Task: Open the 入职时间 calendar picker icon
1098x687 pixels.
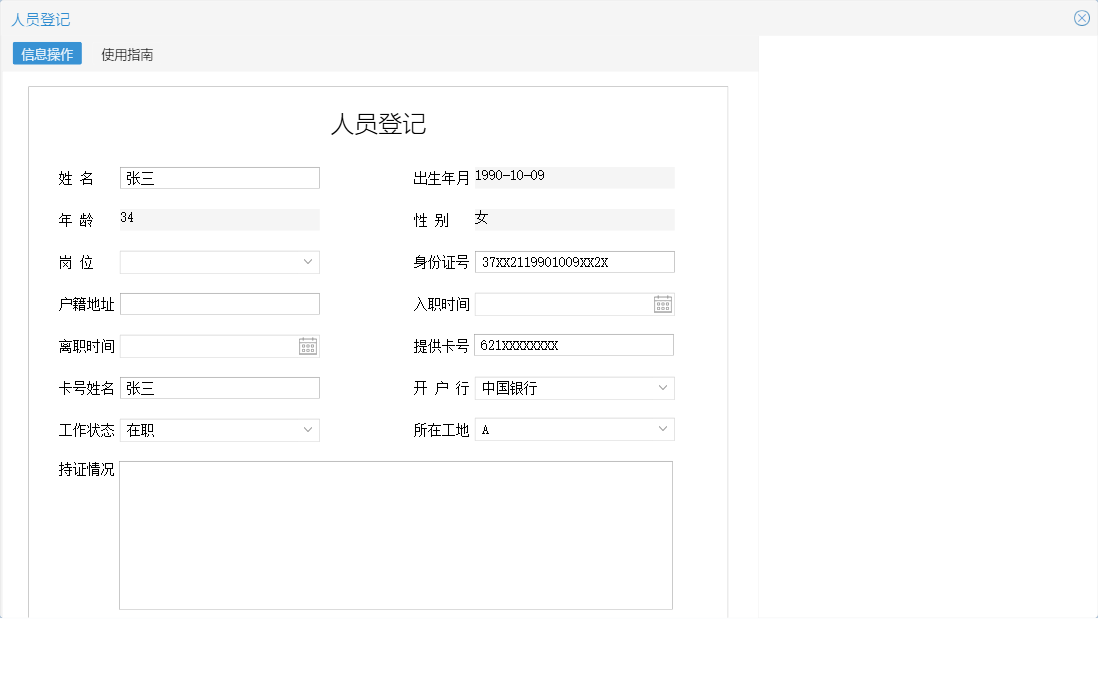Action: [x=663, y=303]
